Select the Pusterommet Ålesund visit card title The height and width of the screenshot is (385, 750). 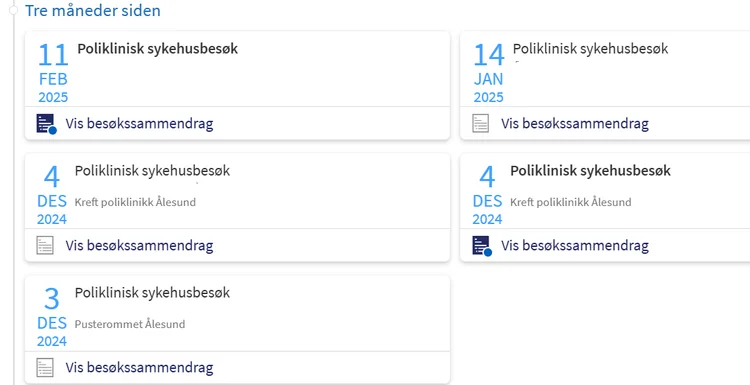[x=152, y=293]
